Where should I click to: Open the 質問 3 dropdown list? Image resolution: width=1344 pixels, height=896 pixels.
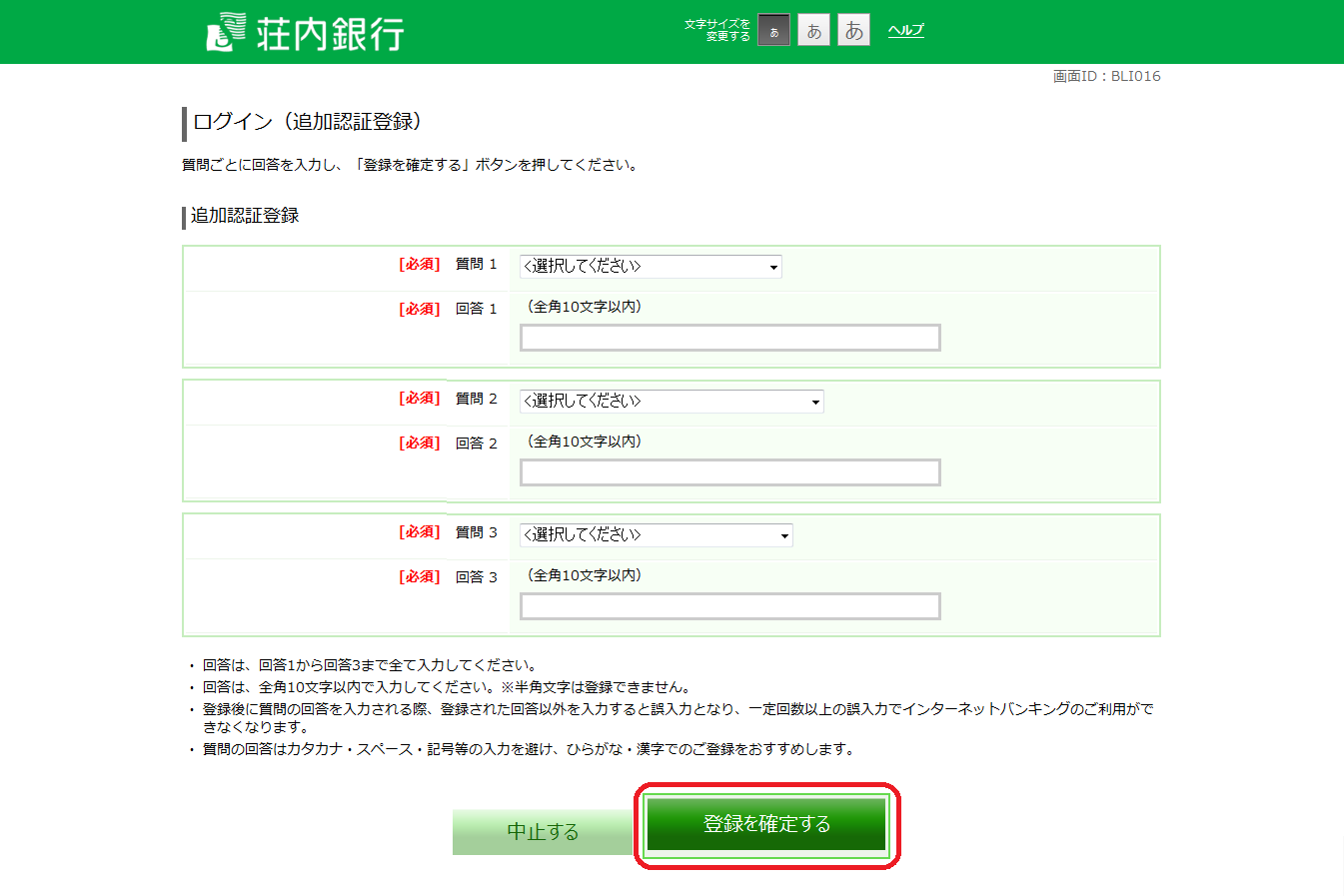(x=656, y=534)
